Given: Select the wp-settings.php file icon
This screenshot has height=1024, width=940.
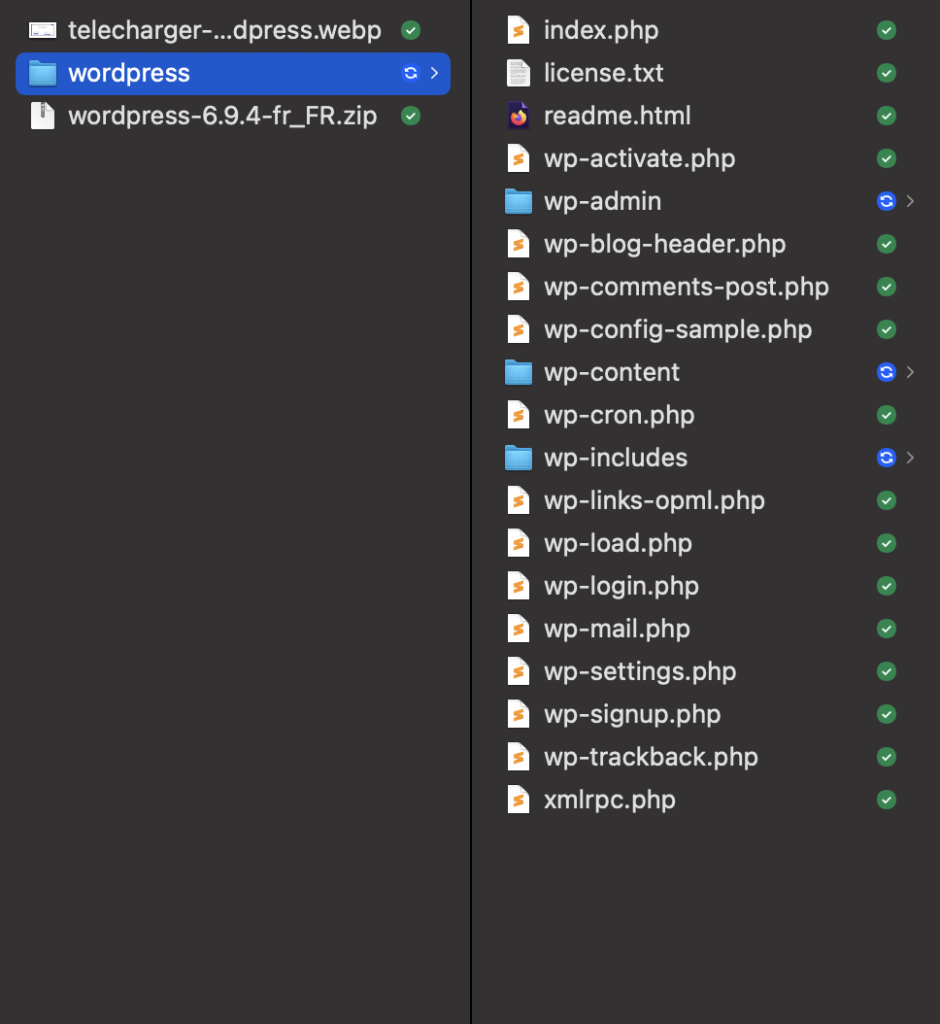Looking at the screenshot, I should pyautogui.click(x=519, y=672).
